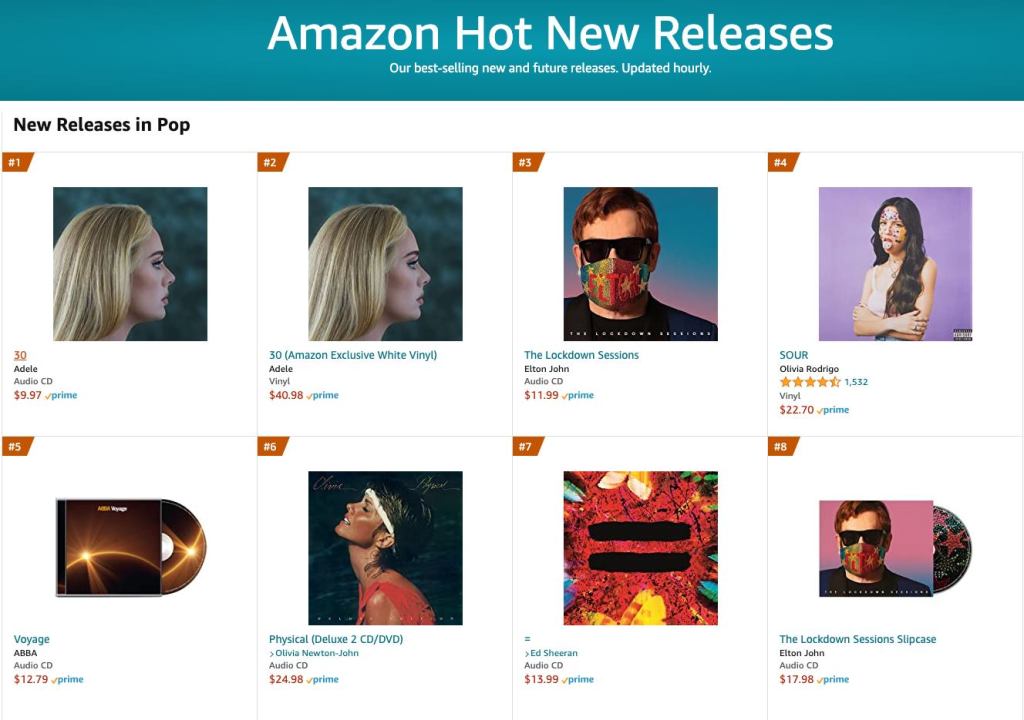Visit the Olivia Newton-John artist link
Viewport: 1024px width, 720px height.
click(x=317, y=653)
